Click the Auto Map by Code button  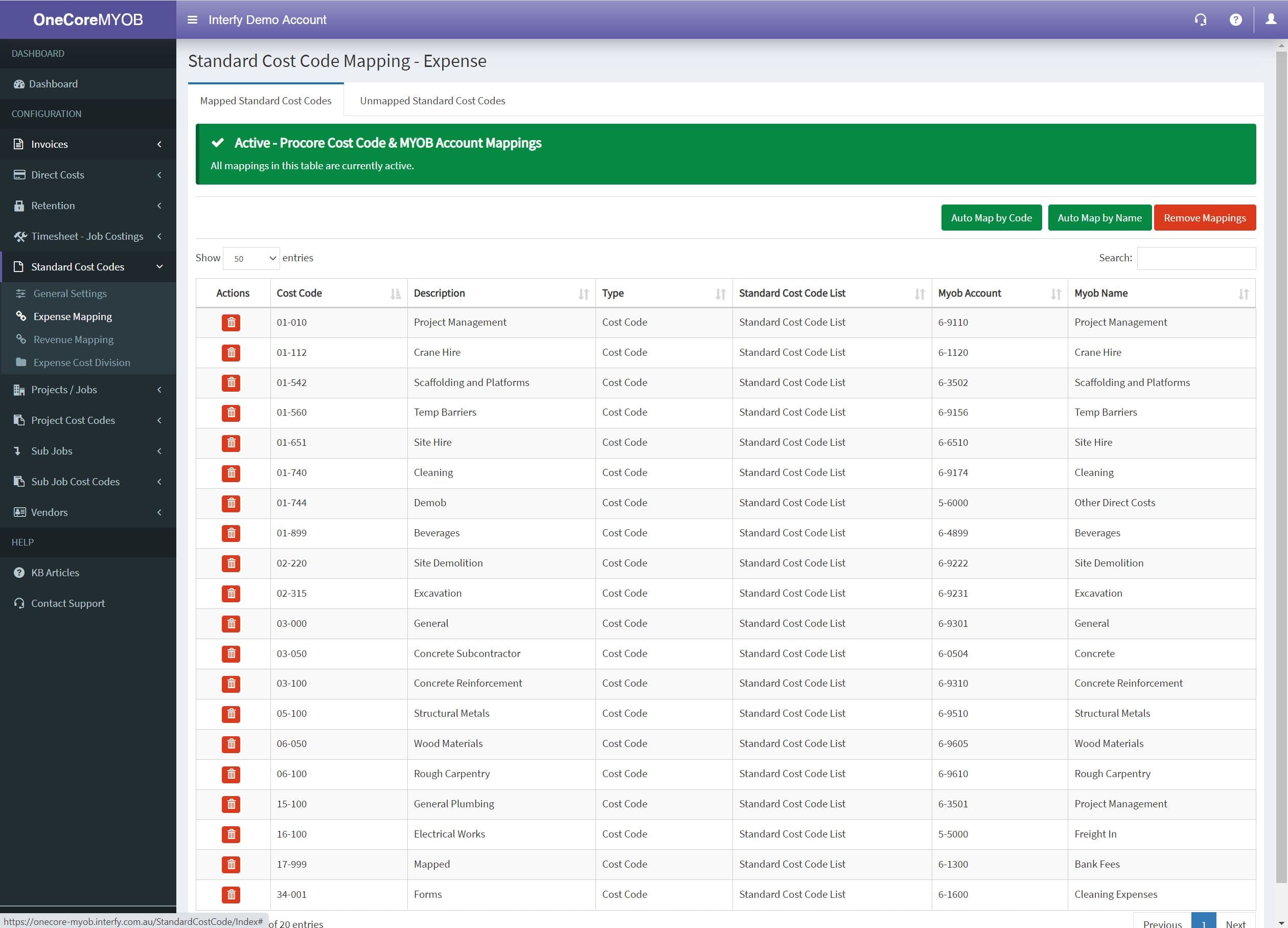pyautogui.click(x=991, y=218)
